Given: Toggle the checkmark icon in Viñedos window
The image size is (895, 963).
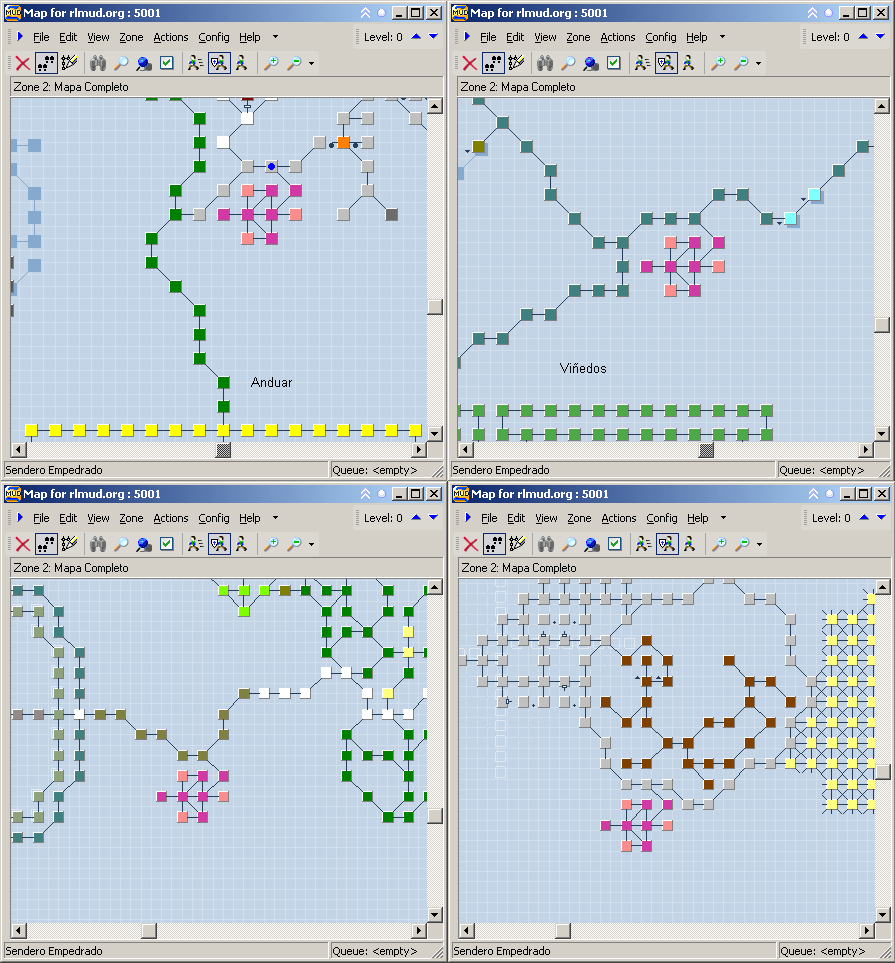Looking at the screenshot, I should [614, 63].
